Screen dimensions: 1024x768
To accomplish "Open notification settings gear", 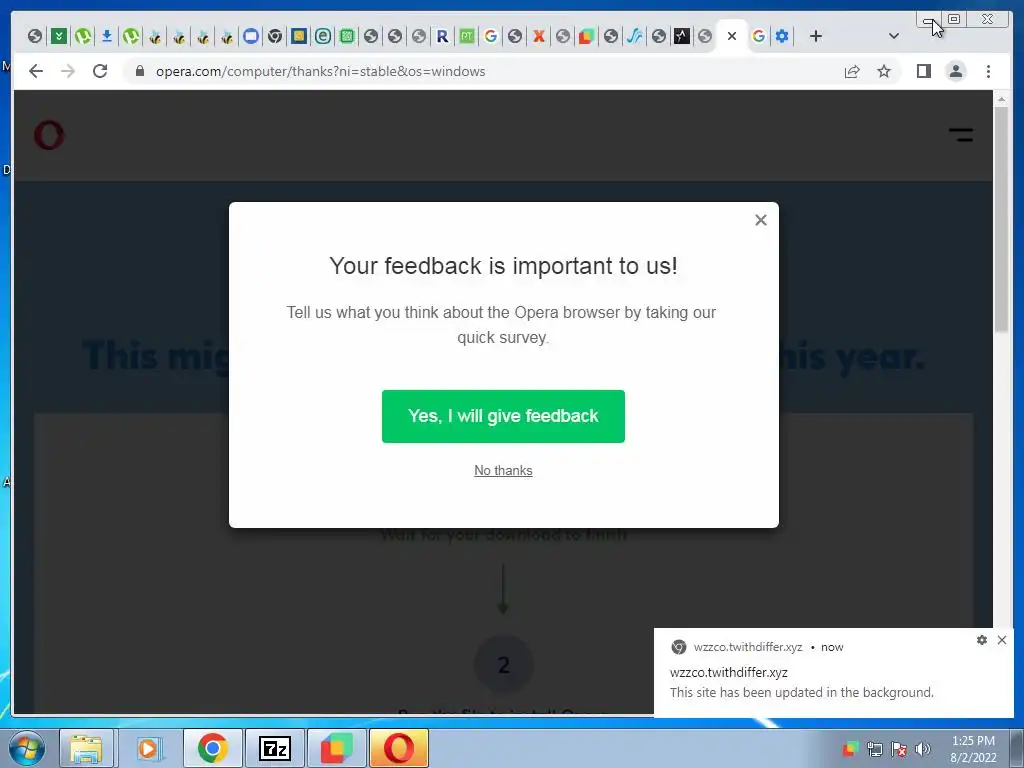I will (x=982, y=640).
